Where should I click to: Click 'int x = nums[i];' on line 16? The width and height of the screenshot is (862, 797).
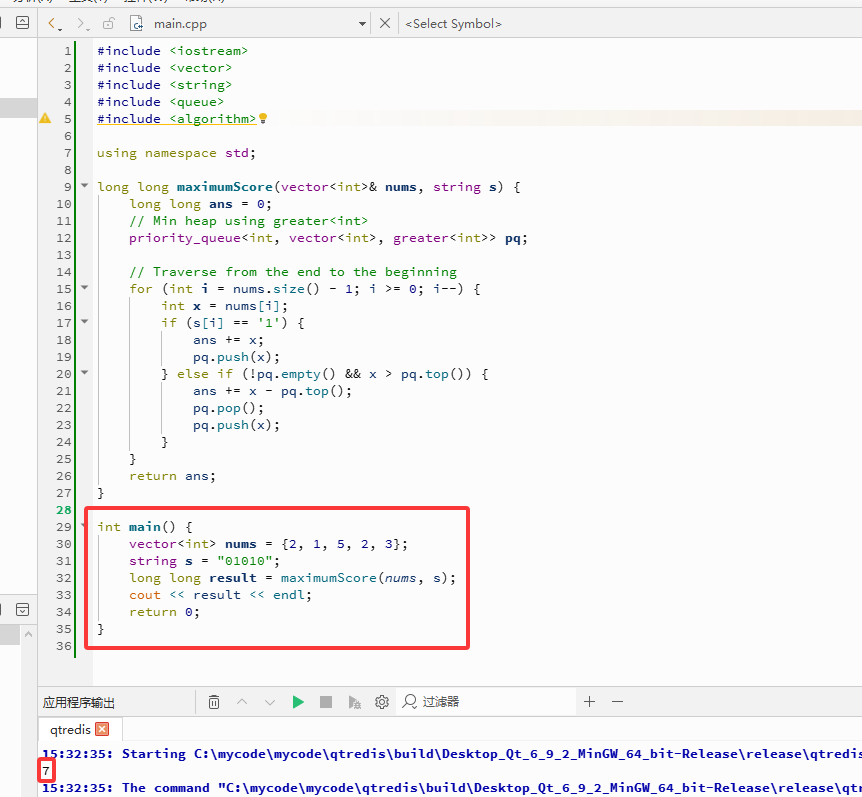224,306
